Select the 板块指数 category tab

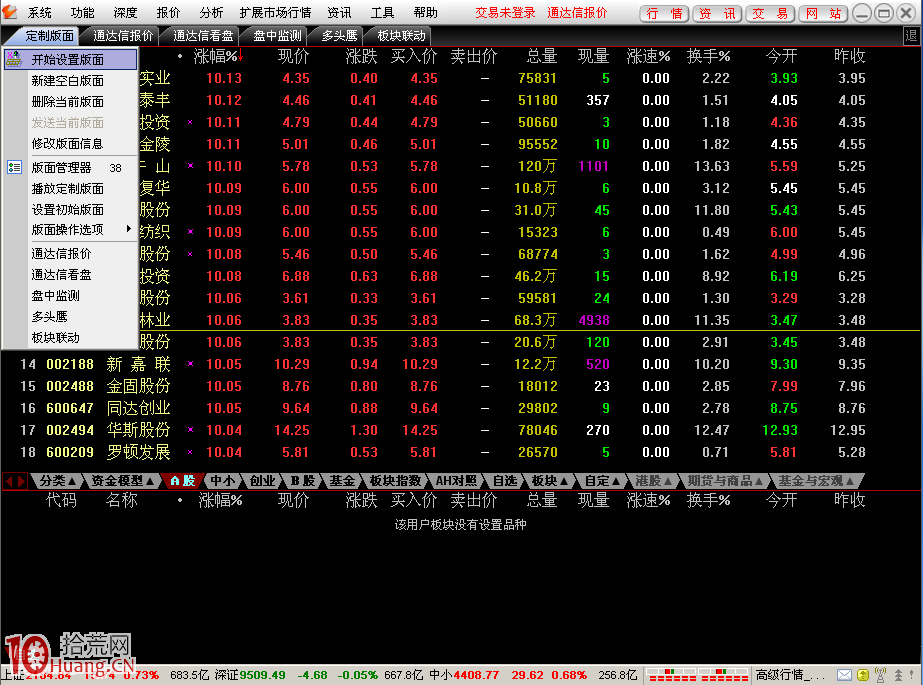tap(396, 481)
